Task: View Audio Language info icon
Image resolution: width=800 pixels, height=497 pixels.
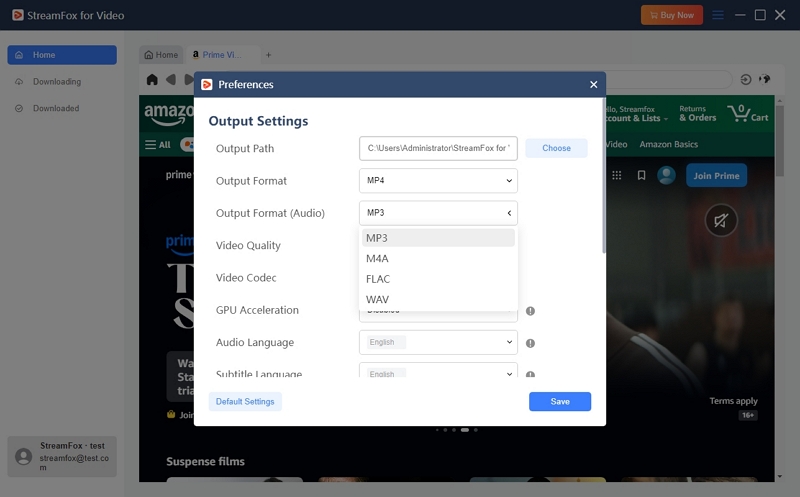Action: [531, 343]
